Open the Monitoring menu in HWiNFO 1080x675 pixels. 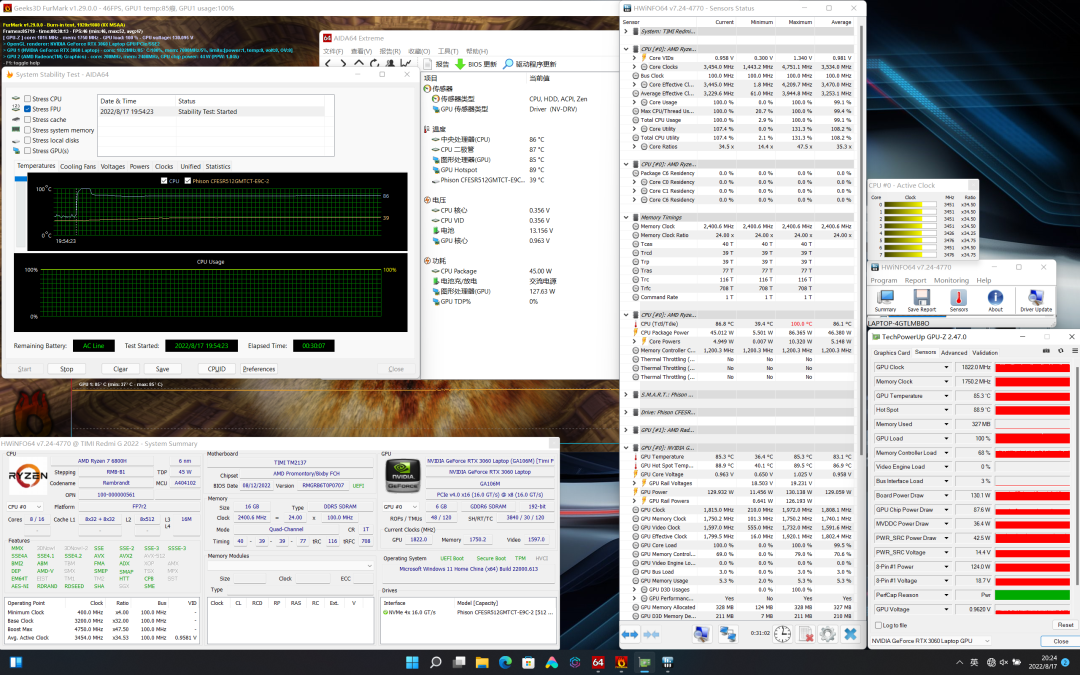[x=951, y=281]
